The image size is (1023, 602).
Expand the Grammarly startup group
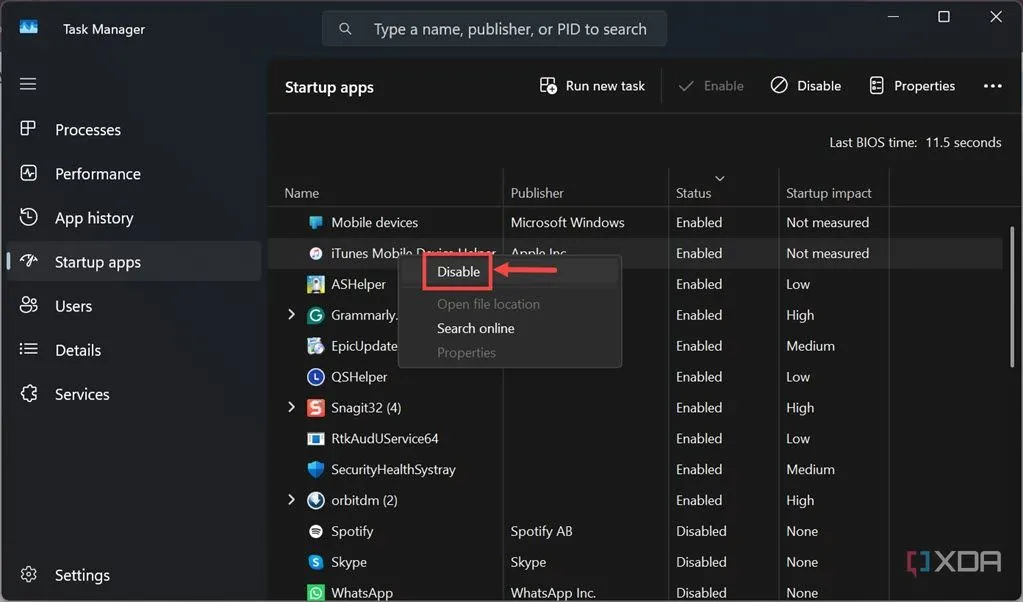click(x=291, y=315)
